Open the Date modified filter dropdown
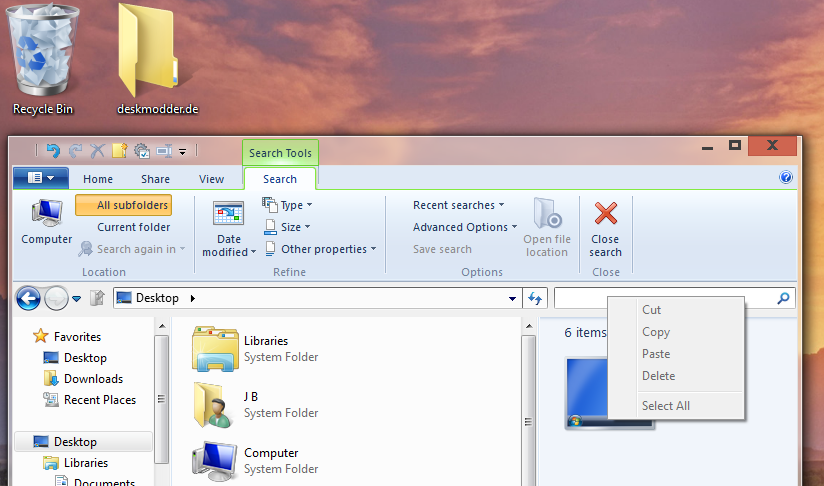The height and width of the screenshot is (486, 824). point(229,229)
